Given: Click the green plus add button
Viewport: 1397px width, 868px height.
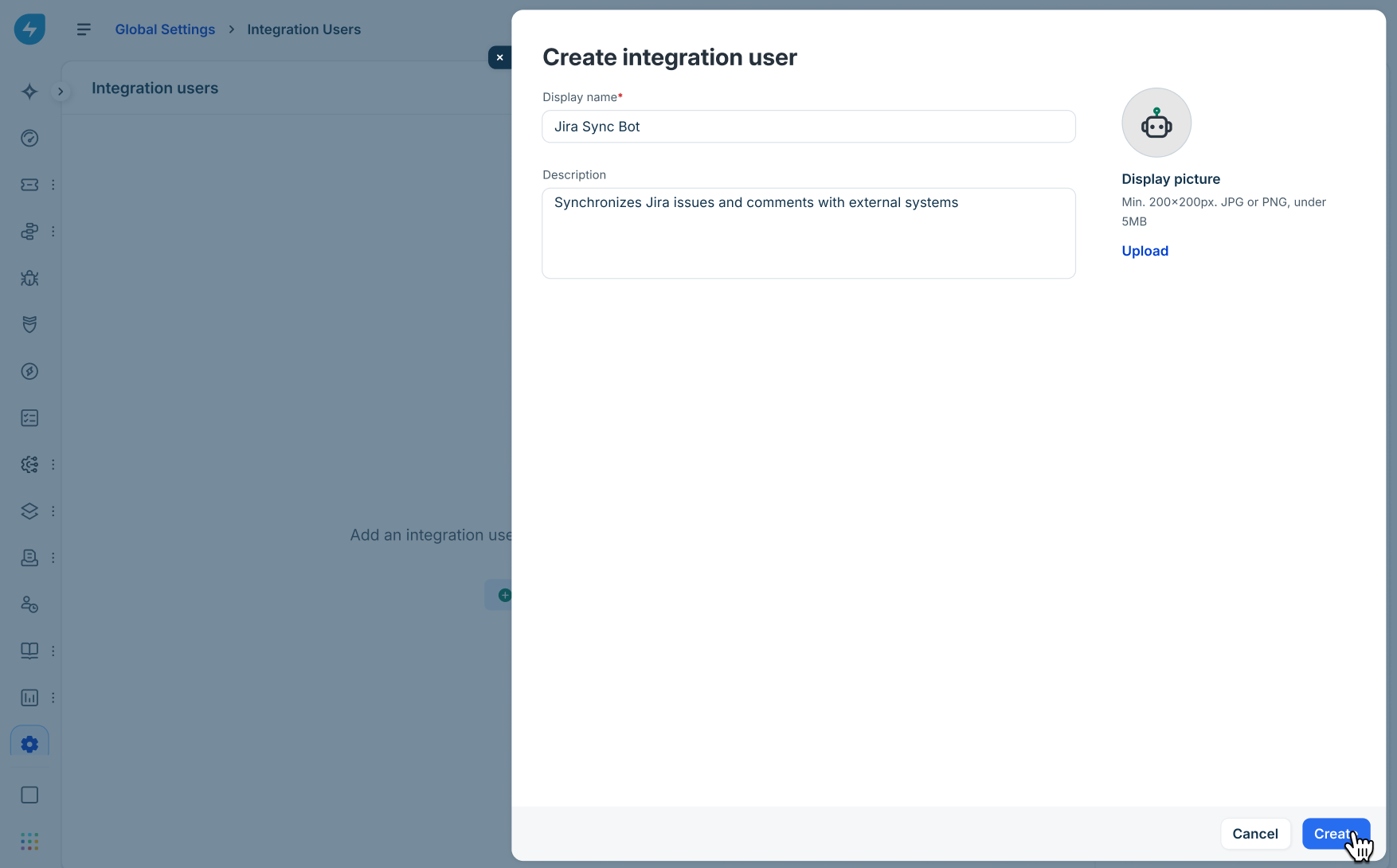Looking at the screenshot, I should 504,595.
